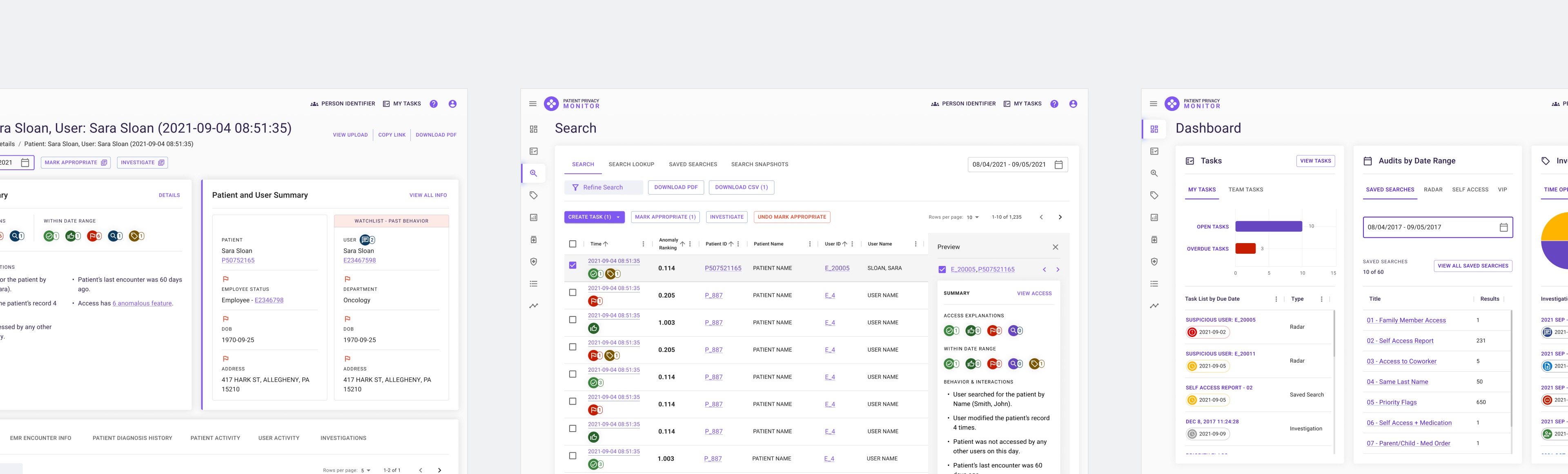Check 0.205 row with flag and tag badges
The width and height of the screenshot is (1568, 474).
coord(573,347)
